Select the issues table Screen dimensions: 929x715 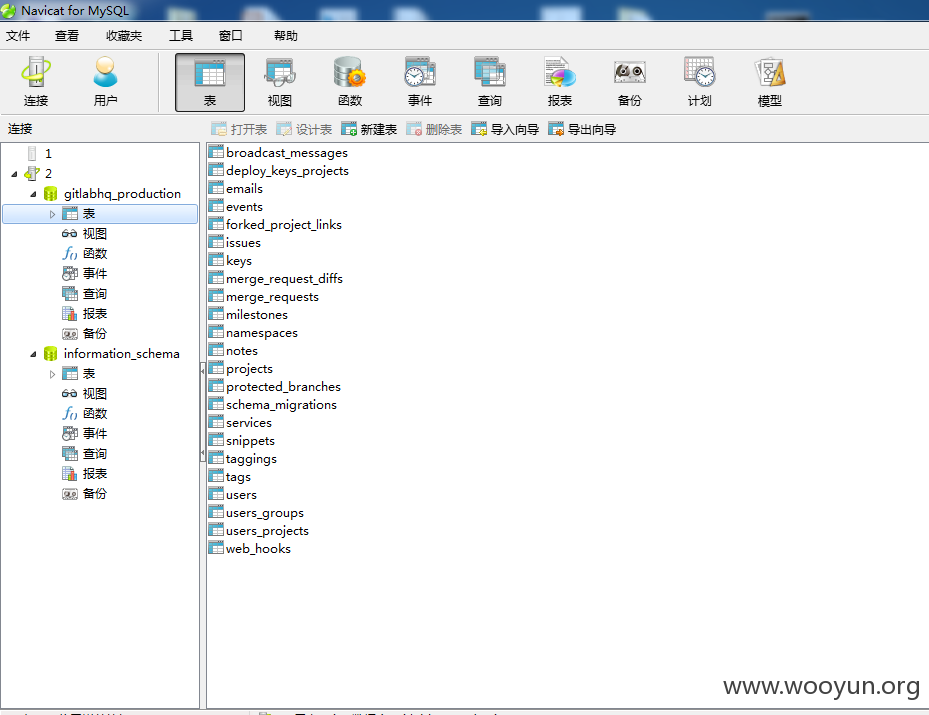pos(235,243)
